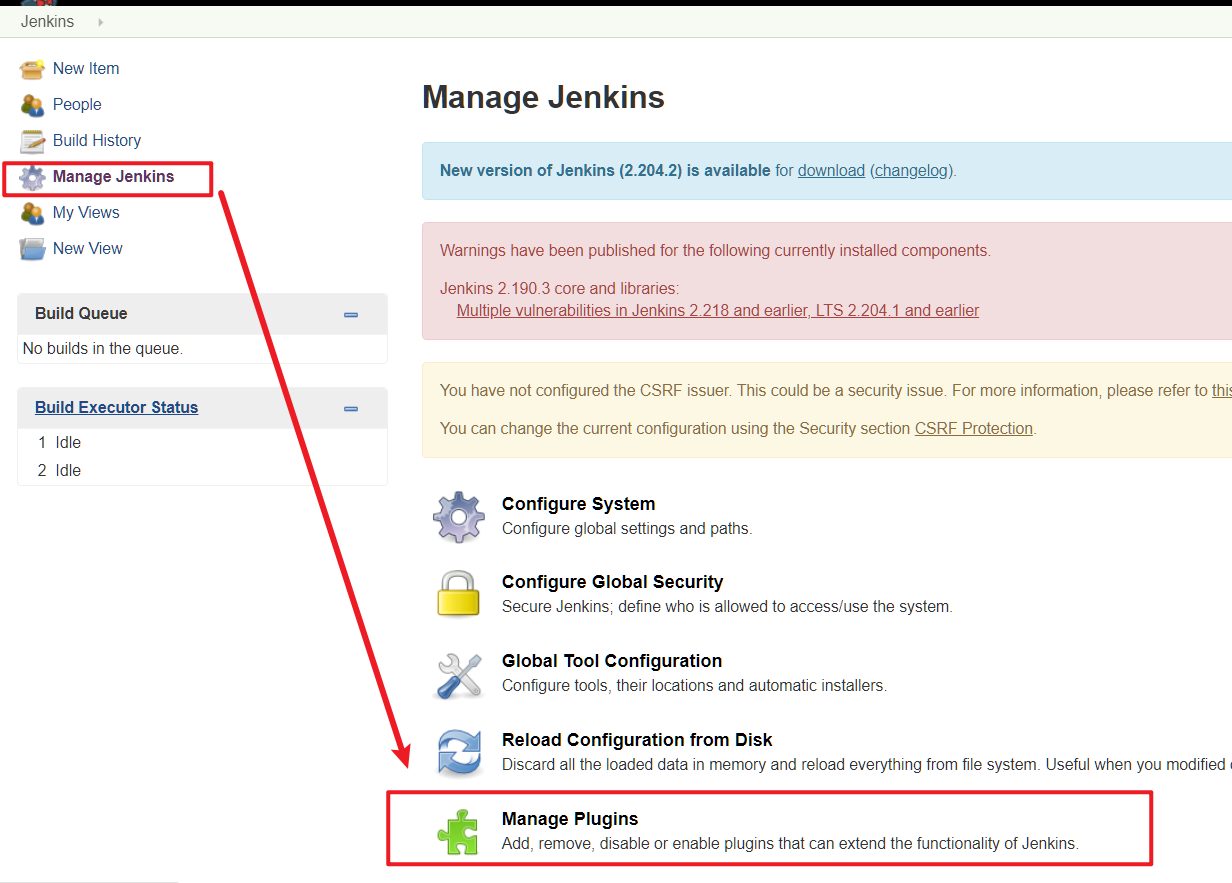
Task: Click 'Configure global settings and paths.' description
Action: pyautogui.click(x=627, y=528)
